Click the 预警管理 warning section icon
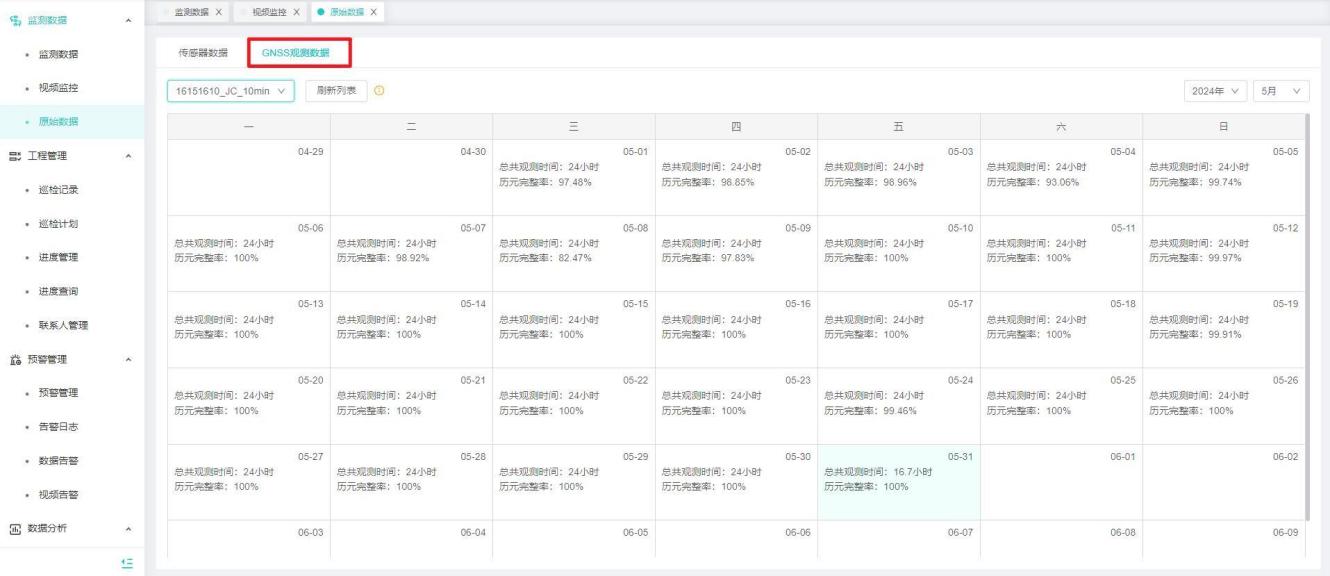Screen dimensions: 1330x576 (11, 359)
